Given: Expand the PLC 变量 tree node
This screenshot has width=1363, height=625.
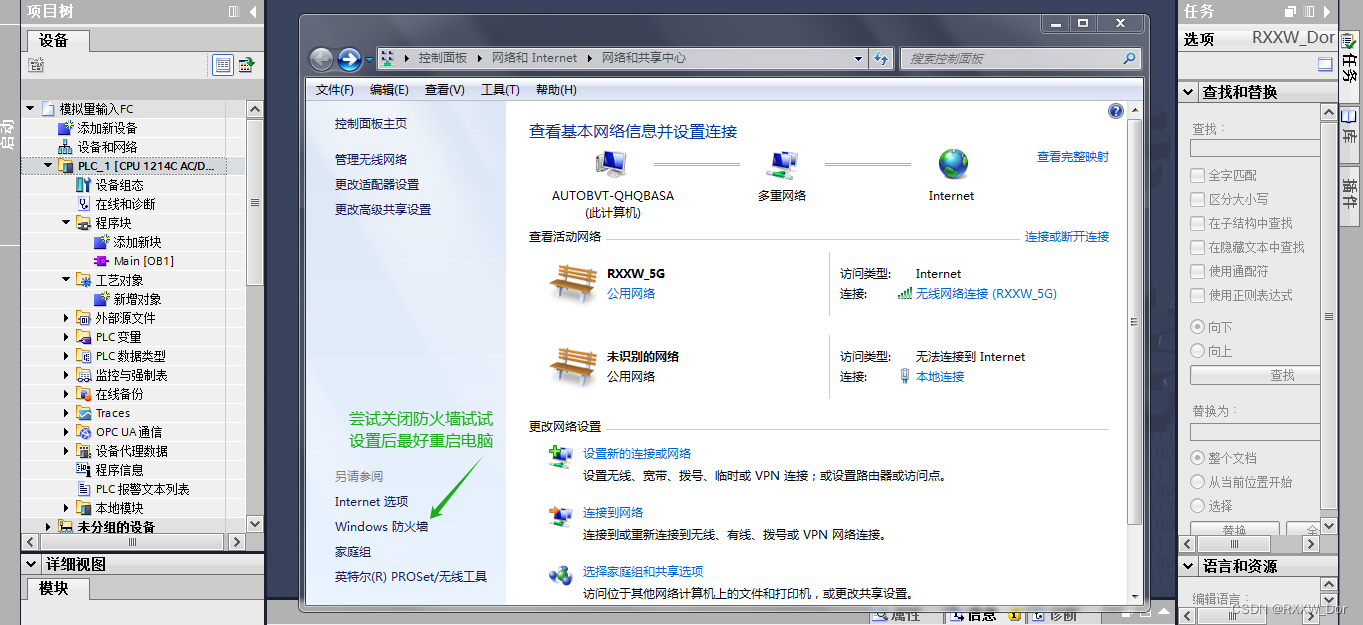Looking at the screenshot, I should (x=66, y=337).
